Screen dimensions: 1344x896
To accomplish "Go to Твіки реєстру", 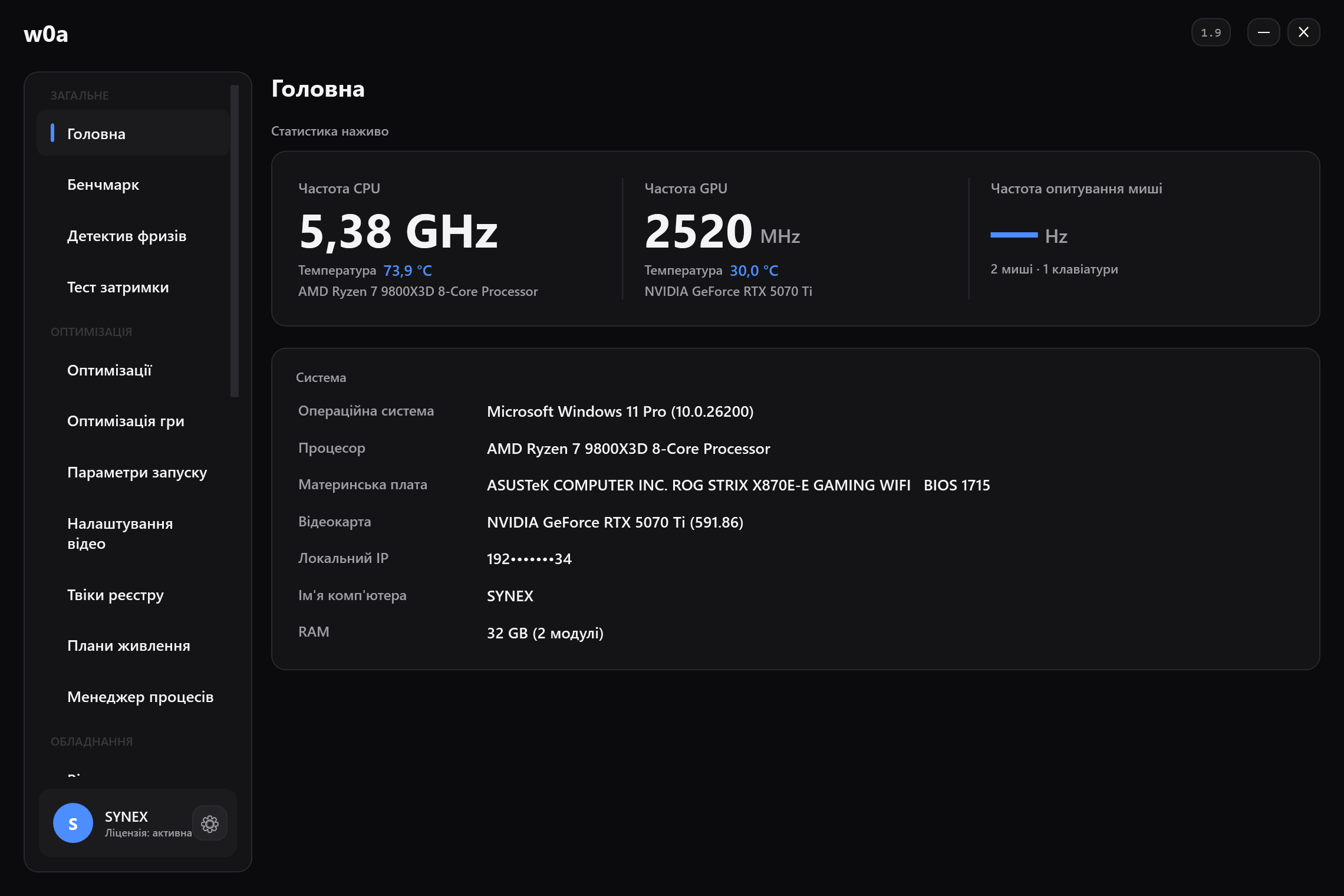I will point(133,595).
